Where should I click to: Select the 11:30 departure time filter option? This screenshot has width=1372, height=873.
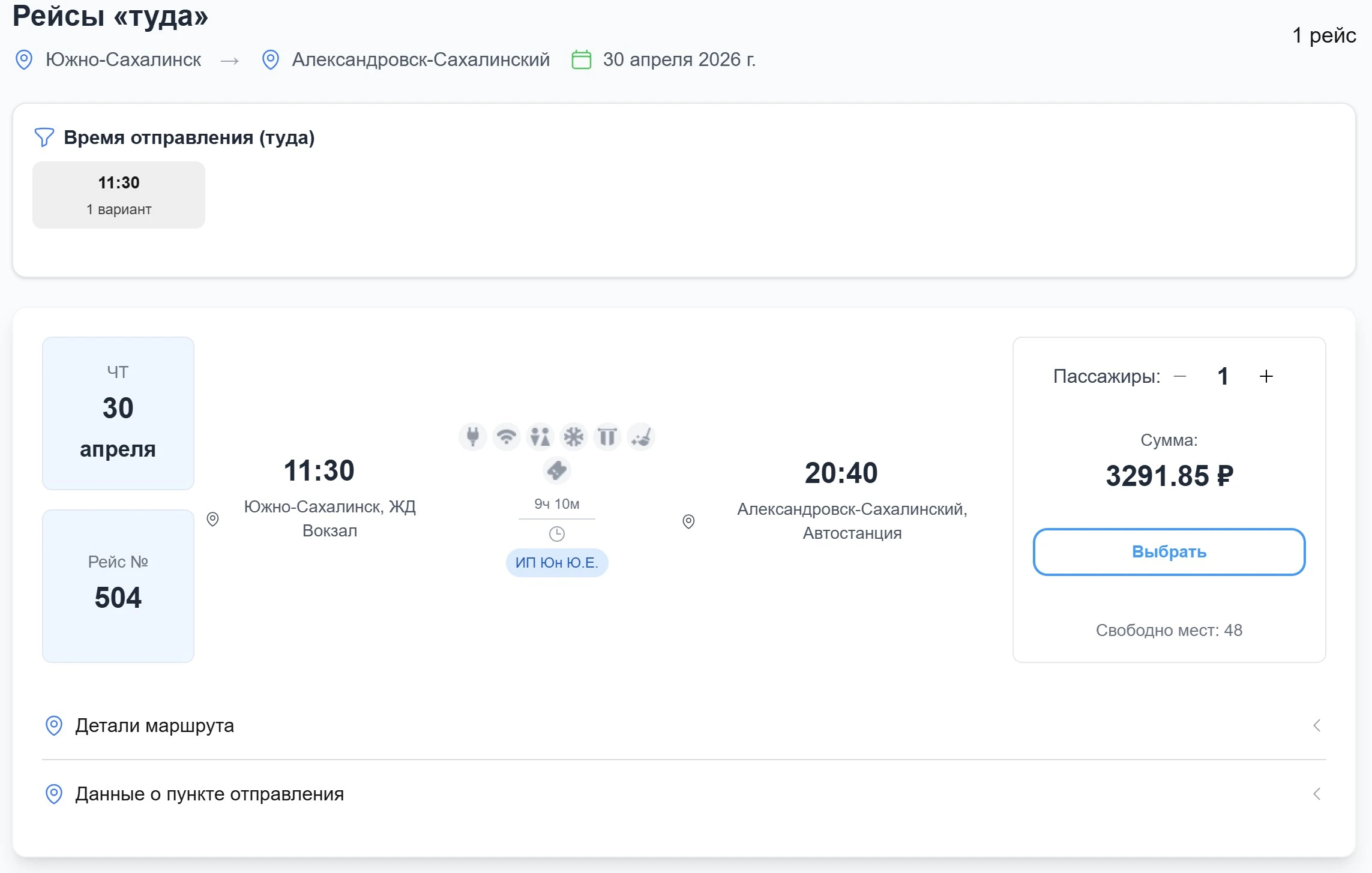click(x=118, y=194)
